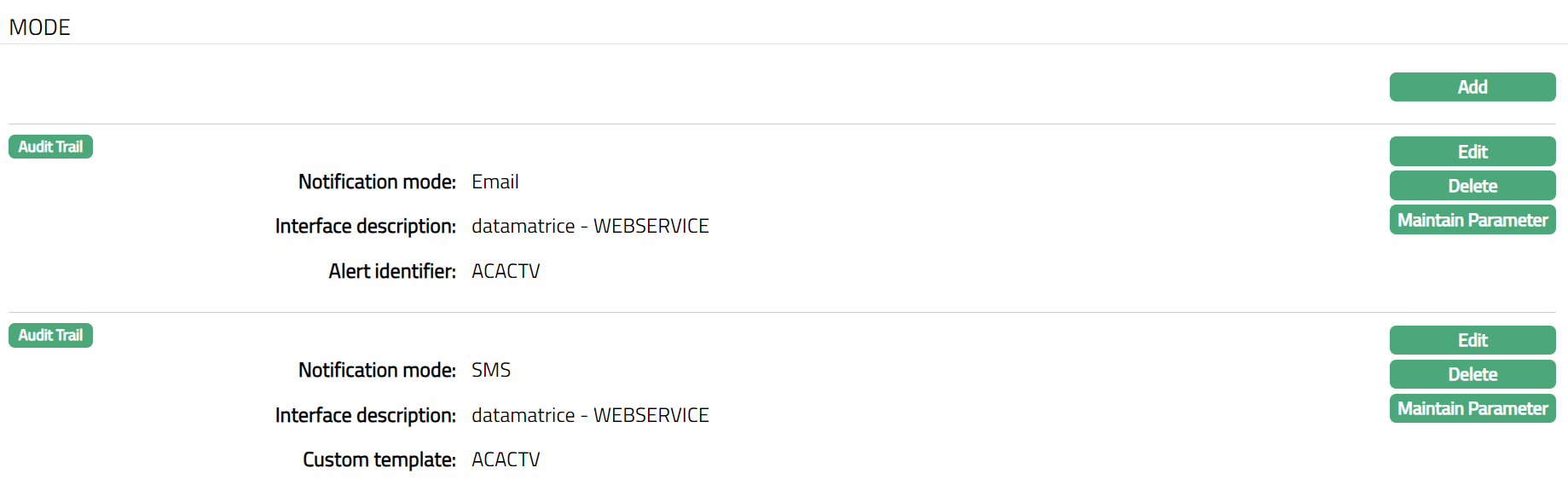Click the Interface description label in Email entry
The width and height of the screenshot is (1568, 485).
365,226
